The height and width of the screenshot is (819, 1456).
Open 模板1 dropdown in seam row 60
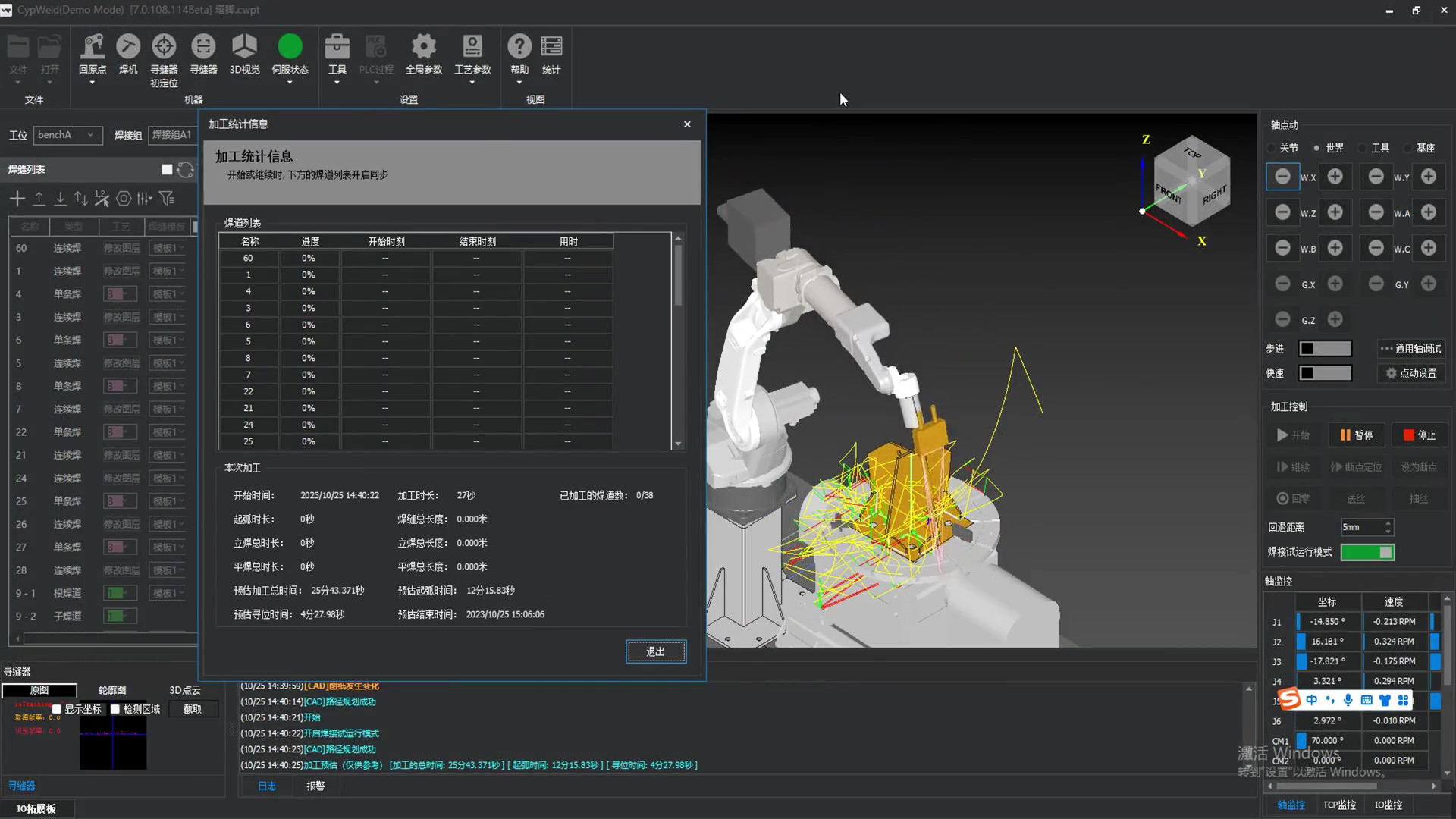pyautogui.click(x=168, y=248)
